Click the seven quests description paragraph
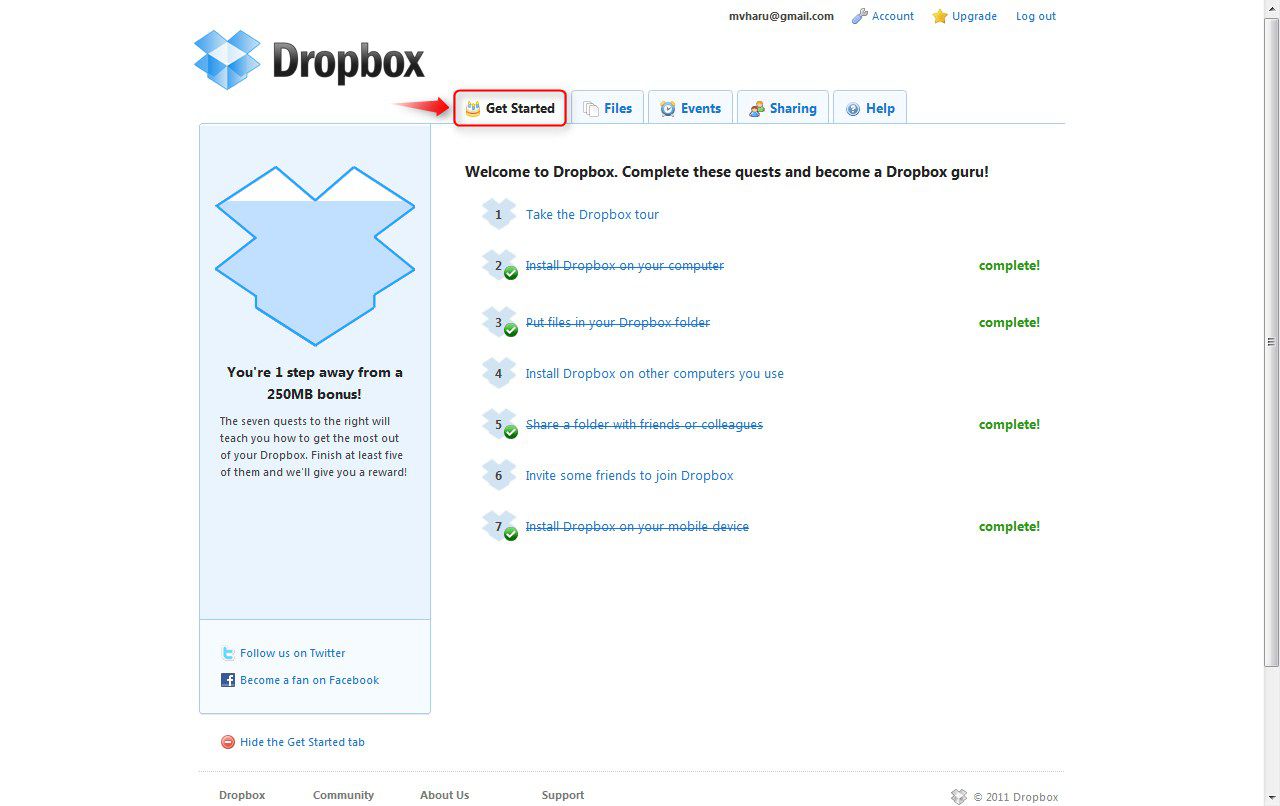Viewport: 1280px width, 806px height. tap(314, 447)
